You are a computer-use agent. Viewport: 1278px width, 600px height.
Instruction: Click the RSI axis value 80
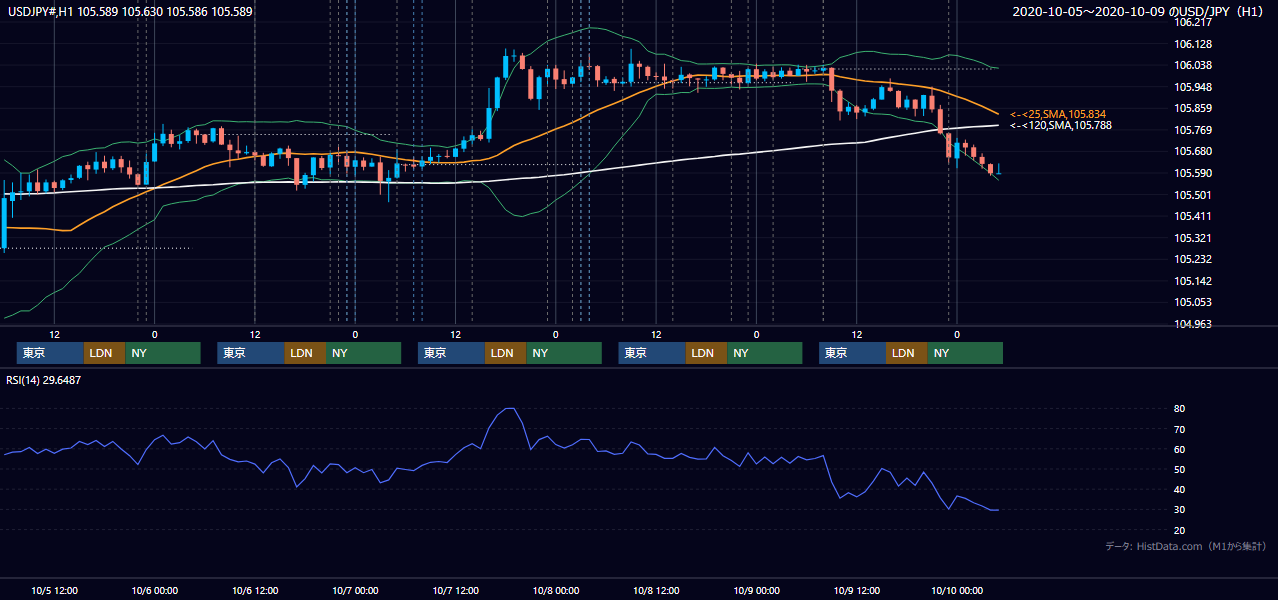pos(1180,409)
